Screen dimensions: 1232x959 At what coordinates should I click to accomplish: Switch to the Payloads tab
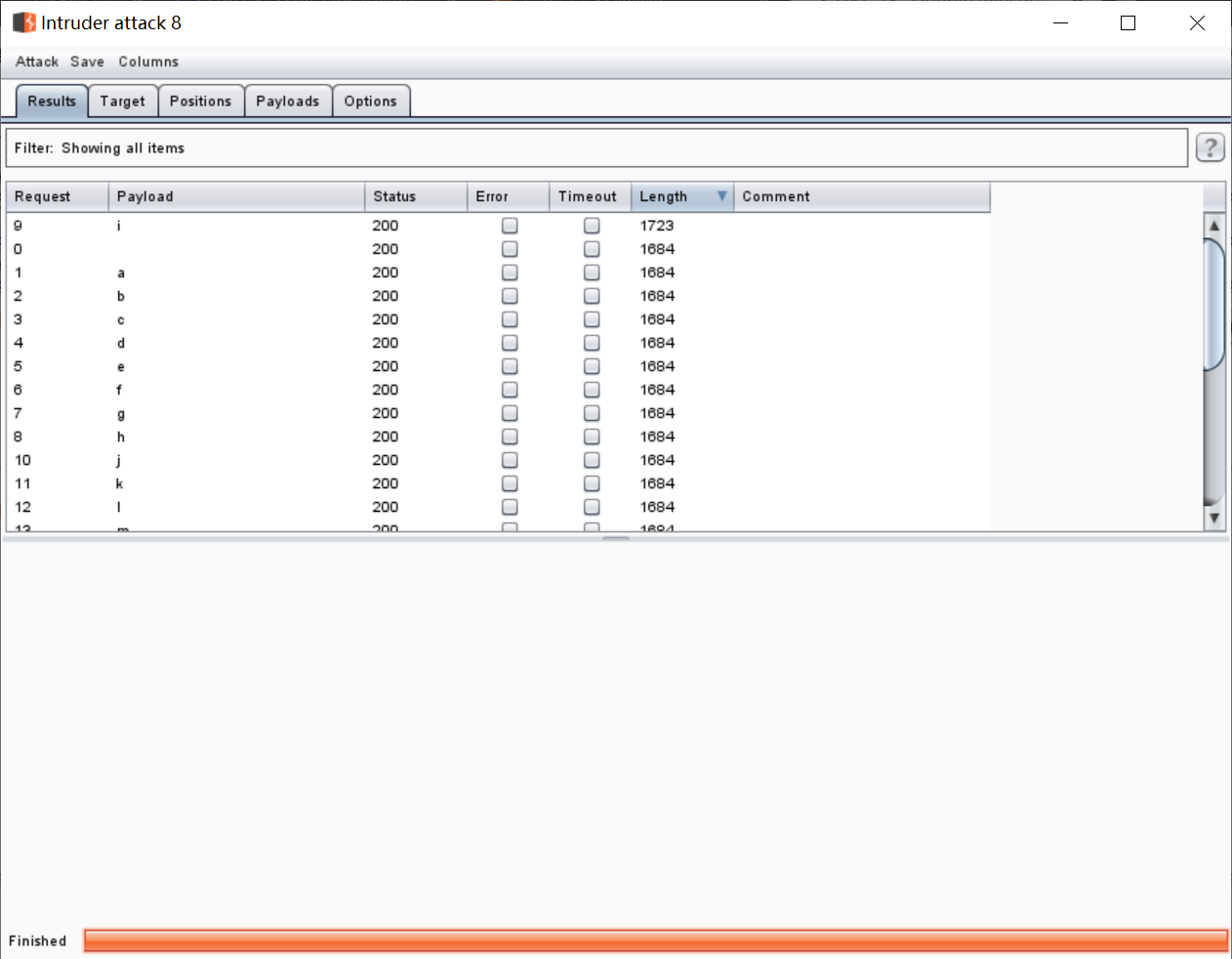coord(287,102)
